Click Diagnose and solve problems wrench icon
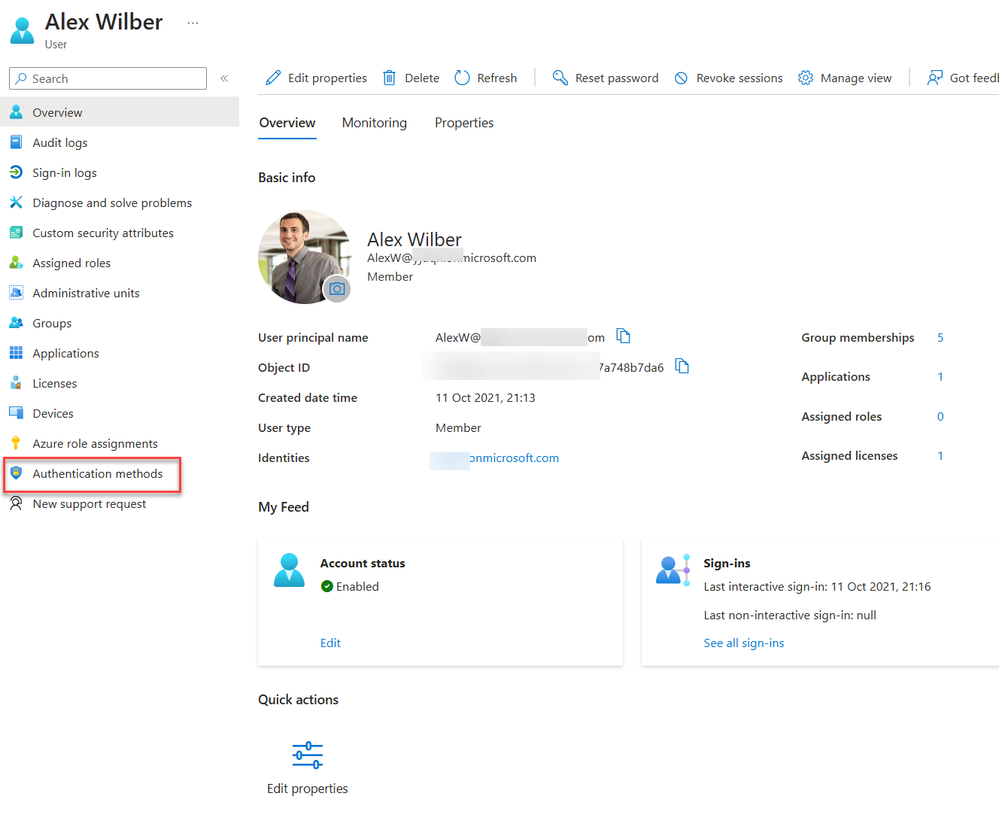The height and width of the screenshot is (815, 999). [x=16, y=203]
